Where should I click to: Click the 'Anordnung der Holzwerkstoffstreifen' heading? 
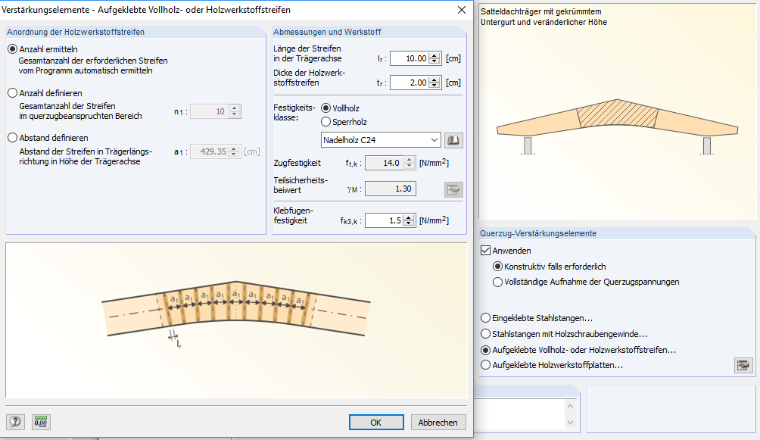click(76, 32)
